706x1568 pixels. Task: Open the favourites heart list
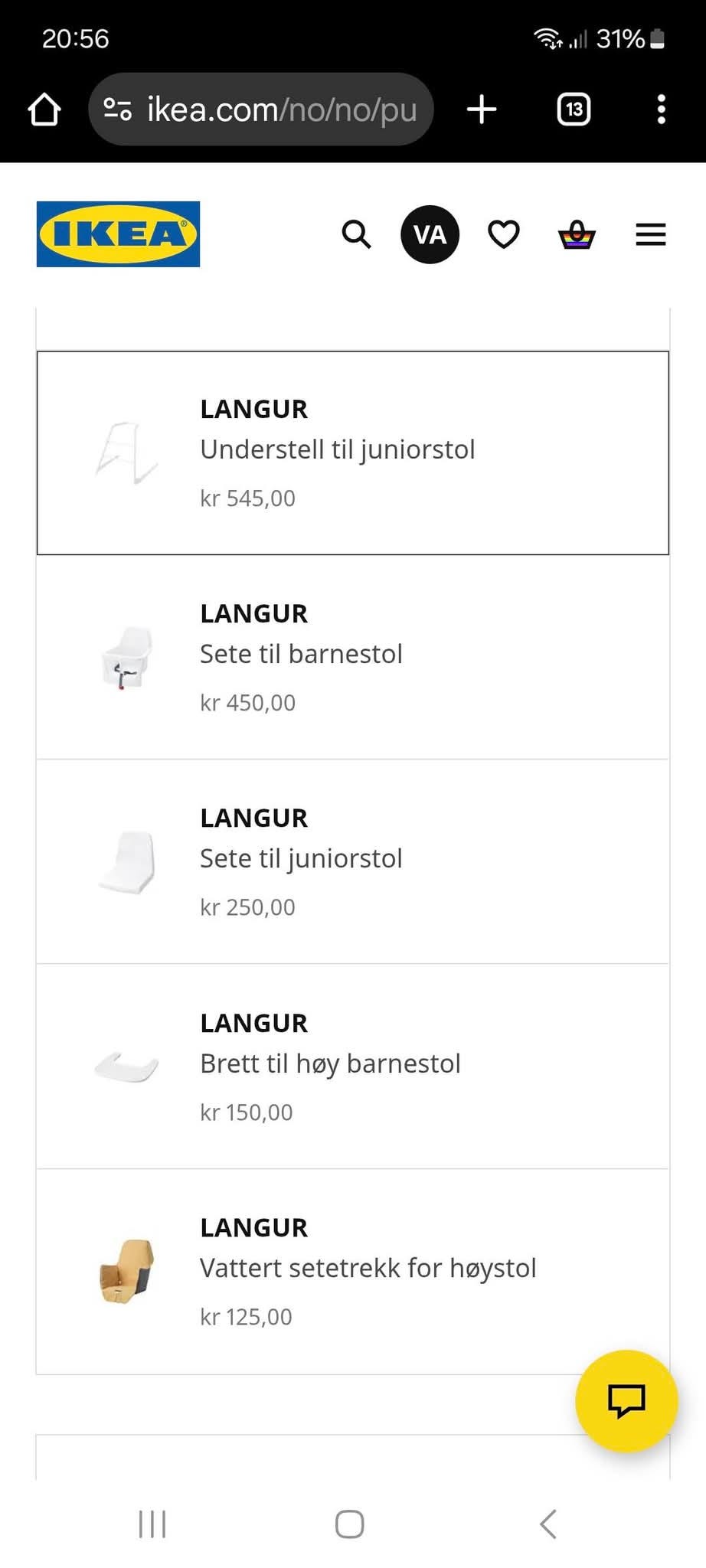pyautogui.click(x=504, y=234)
